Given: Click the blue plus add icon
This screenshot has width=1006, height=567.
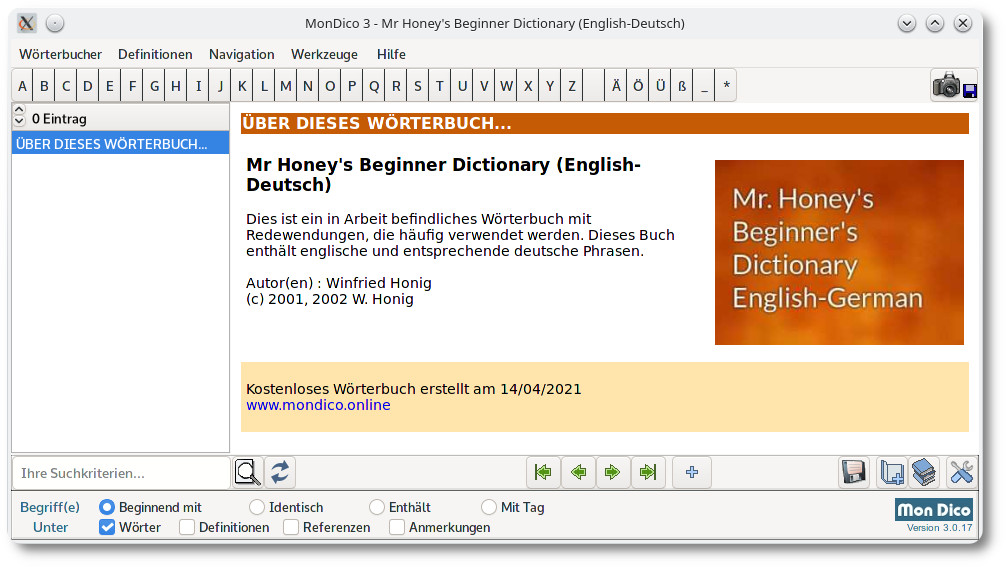Looking at the screenshot, I should point(692,473).
